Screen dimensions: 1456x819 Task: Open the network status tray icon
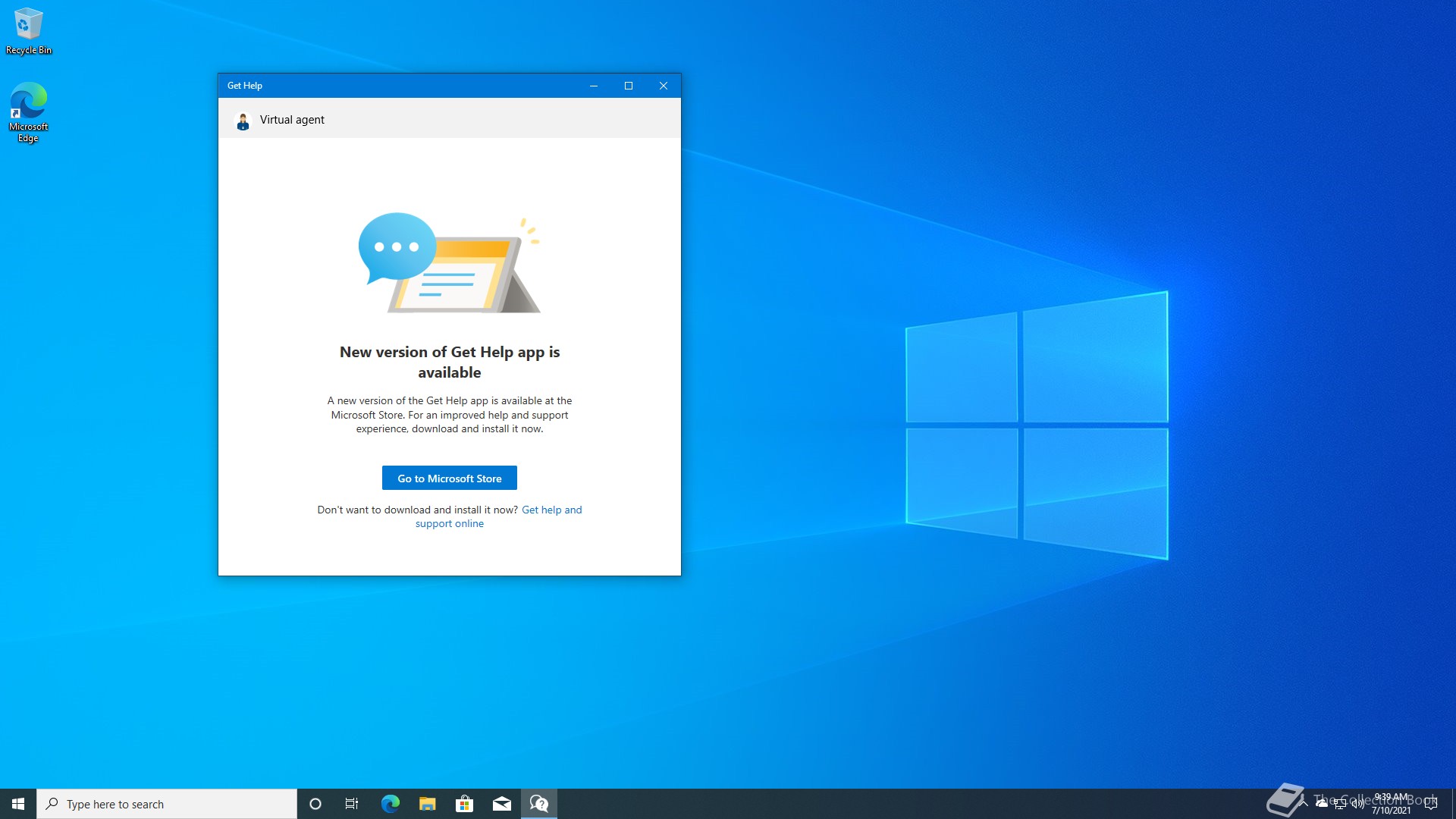[x=1340, y=804]
